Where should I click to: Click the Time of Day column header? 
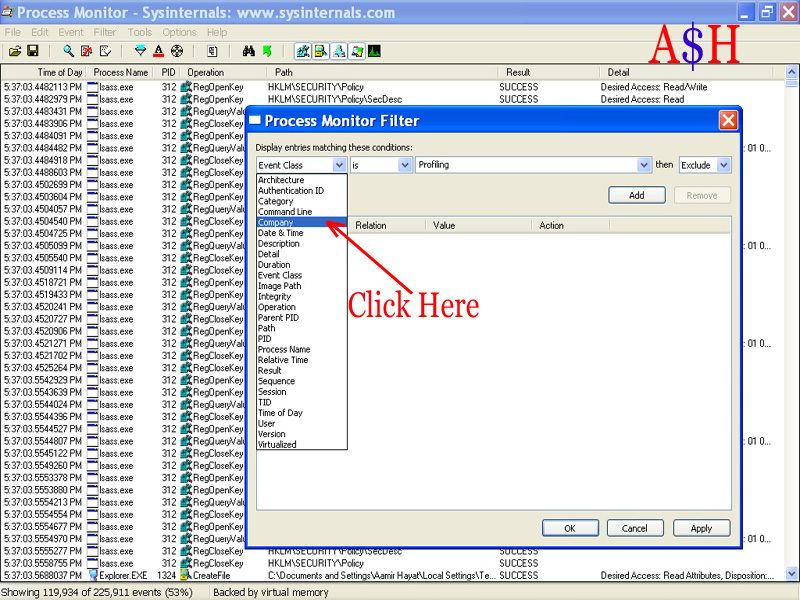click(43, 72)
